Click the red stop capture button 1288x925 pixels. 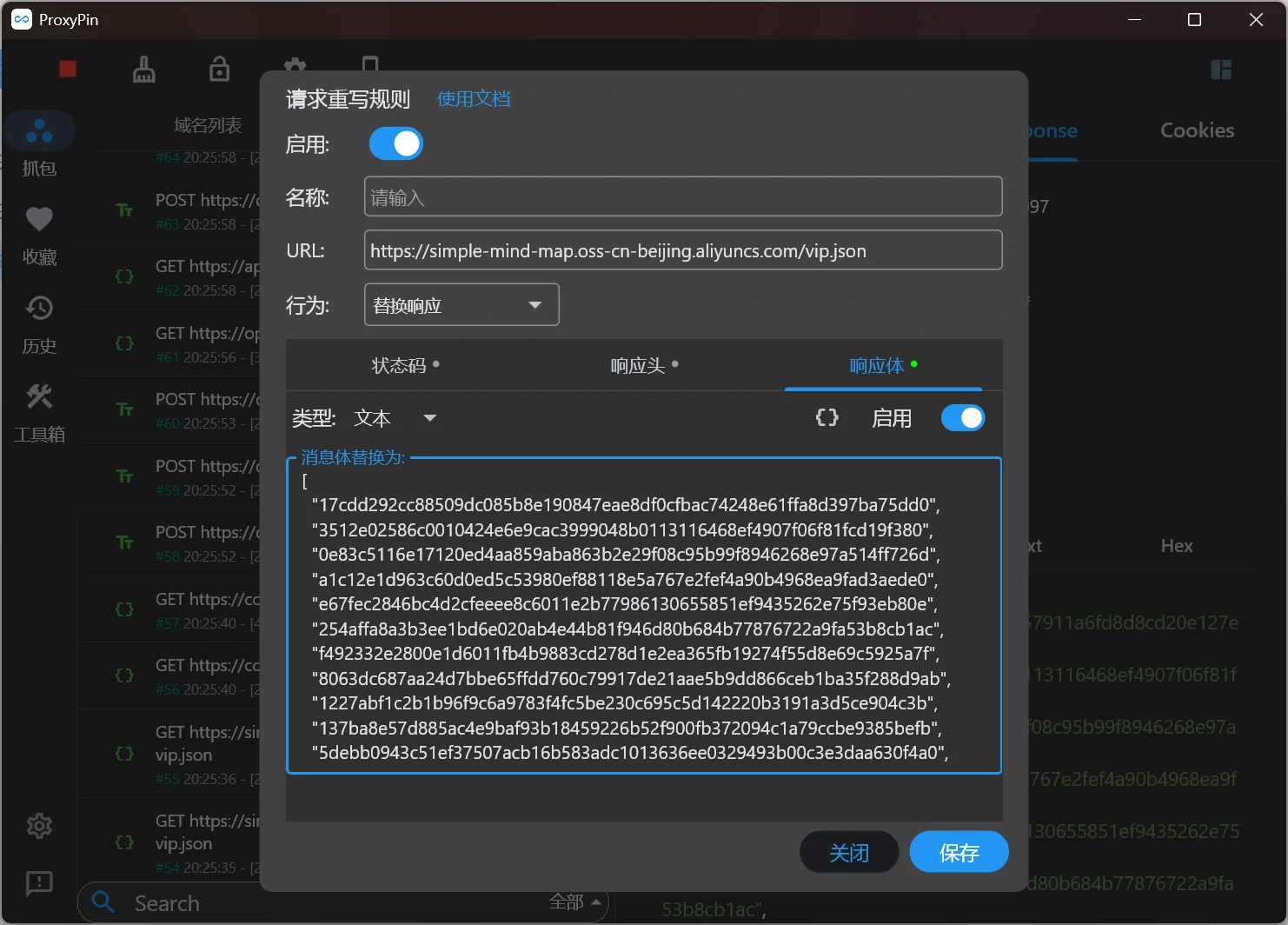point(68,70)
